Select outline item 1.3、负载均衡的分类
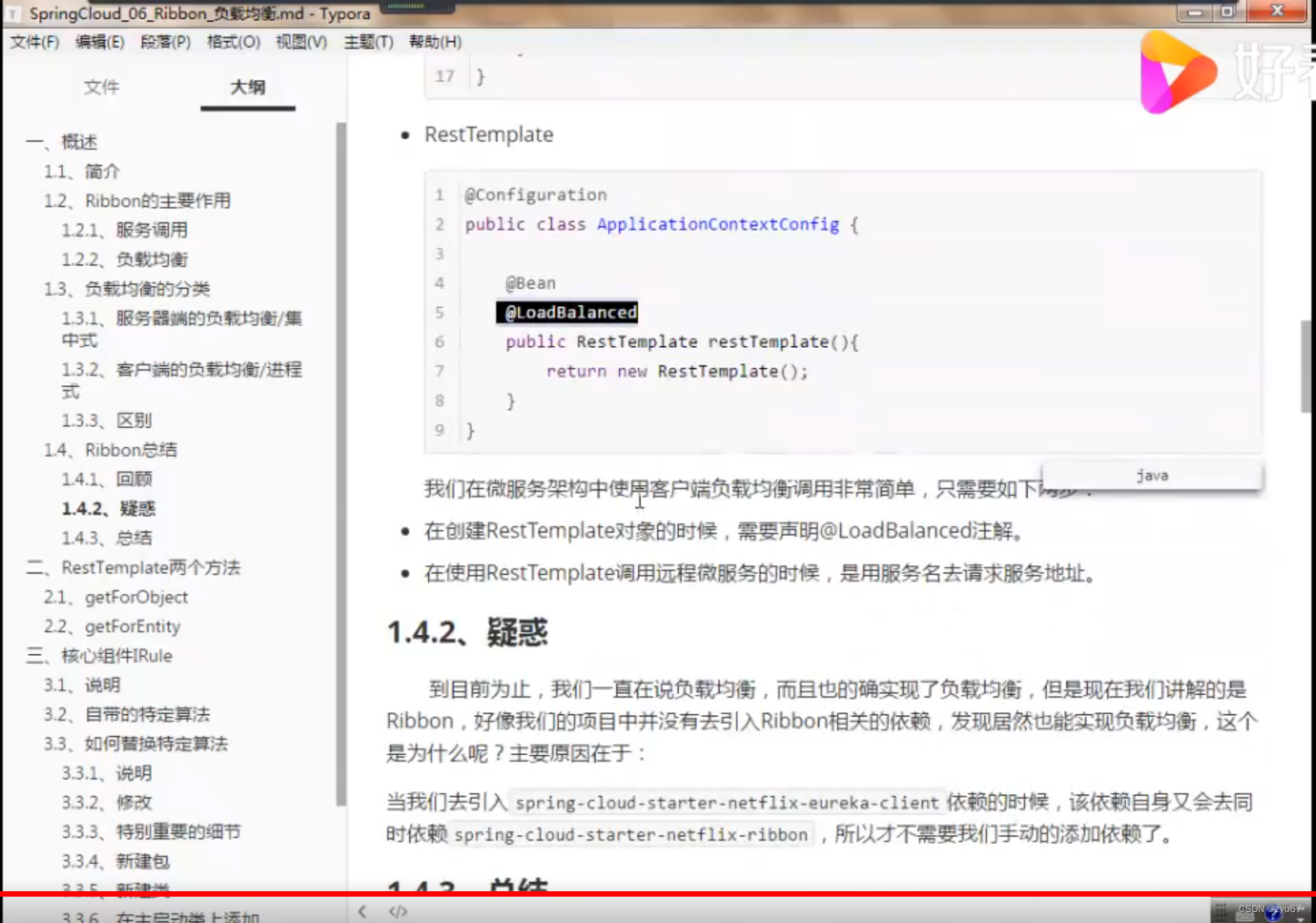This screenshot has width=1316, height=923. tap(127, 289)
